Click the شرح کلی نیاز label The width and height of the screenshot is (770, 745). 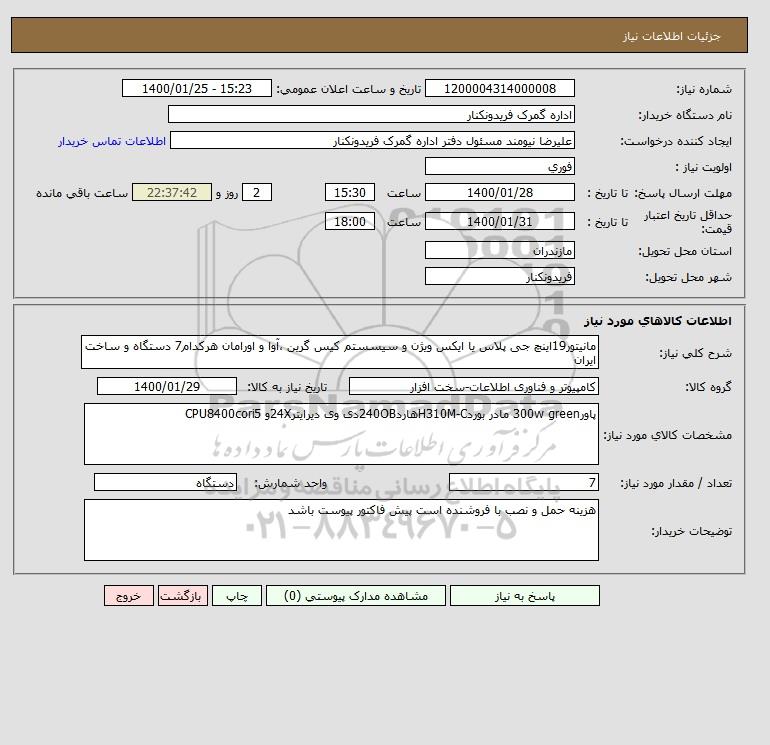695,354
